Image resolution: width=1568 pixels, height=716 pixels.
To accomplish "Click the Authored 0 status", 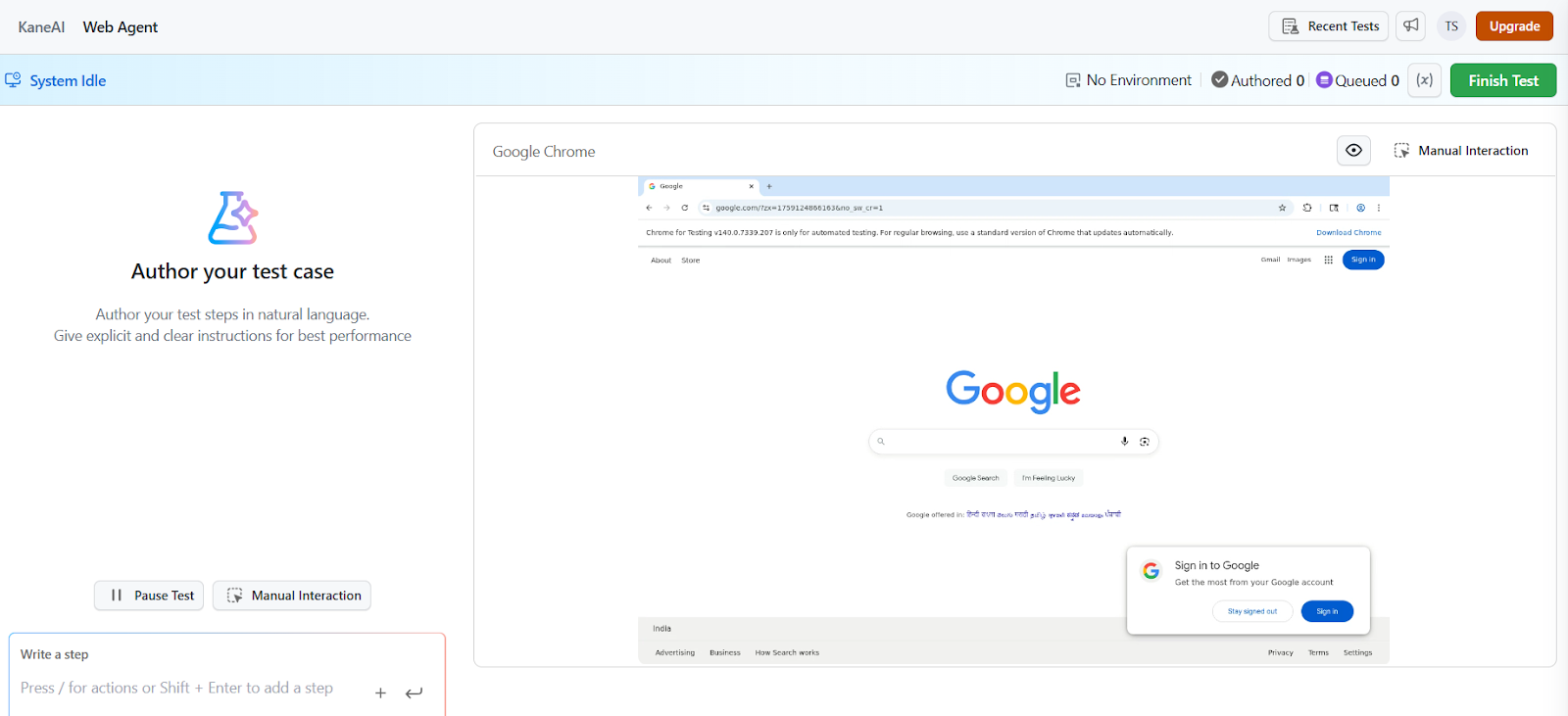I will point(1257,80).
